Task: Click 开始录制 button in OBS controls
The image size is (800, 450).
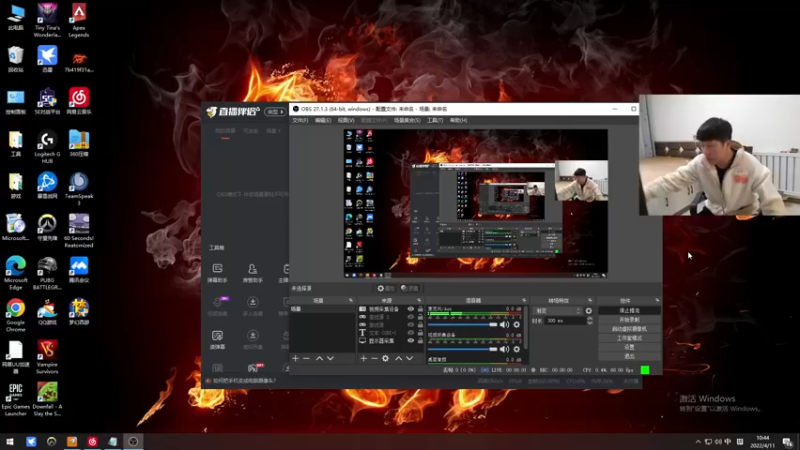Action: [x=629, y=320]
